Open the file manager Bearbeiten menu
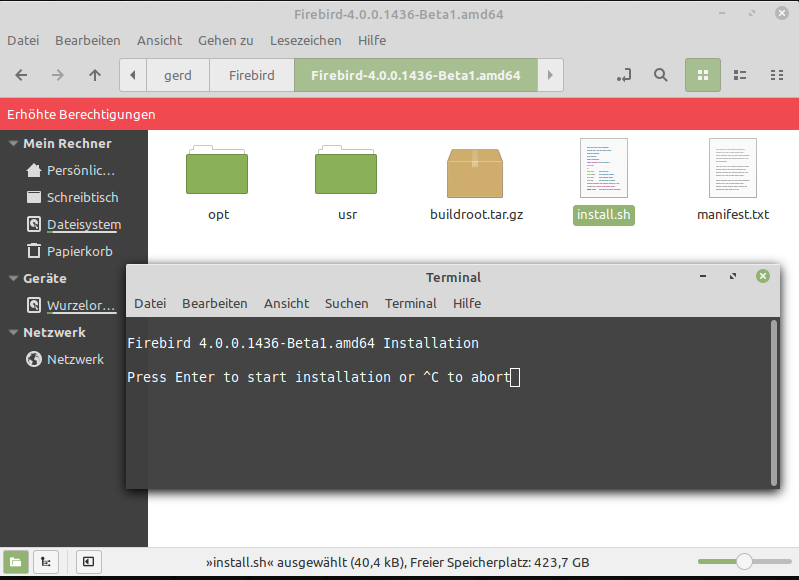This screenshot has width=799, height=580. pos(88,40)
